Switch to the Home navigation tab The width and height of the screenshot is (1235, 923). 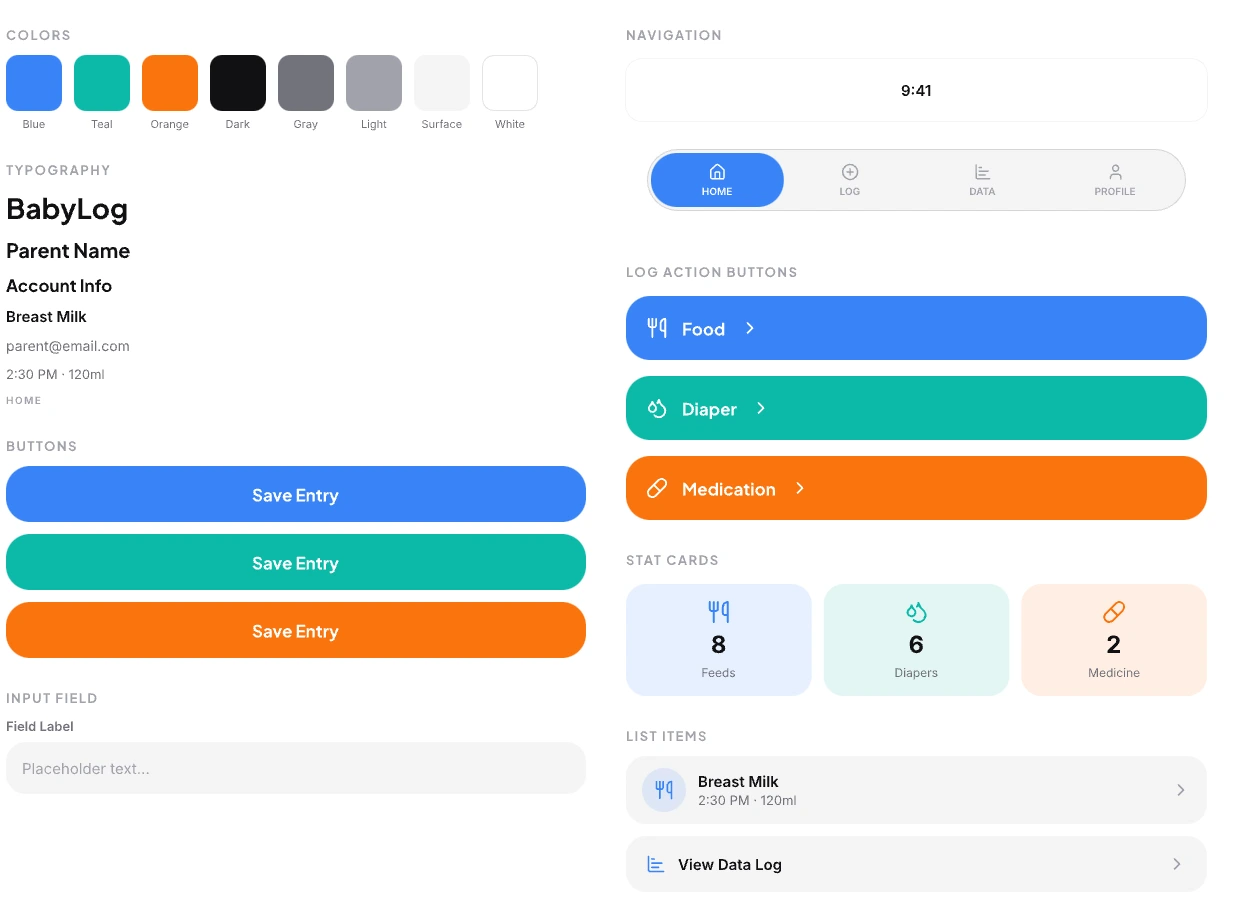tap(717, 180)
